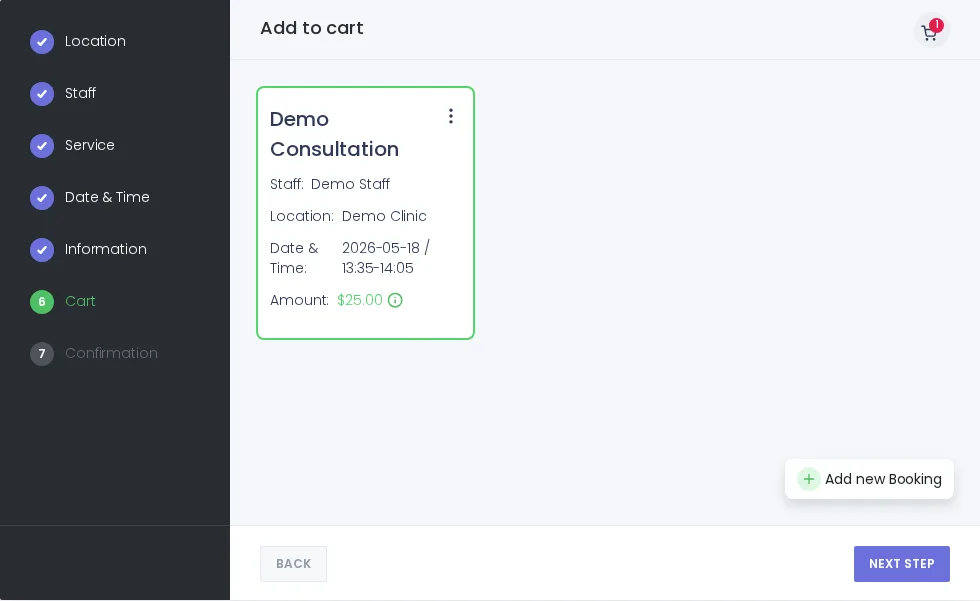Click the Demo Consultation card title

point(334,134)
